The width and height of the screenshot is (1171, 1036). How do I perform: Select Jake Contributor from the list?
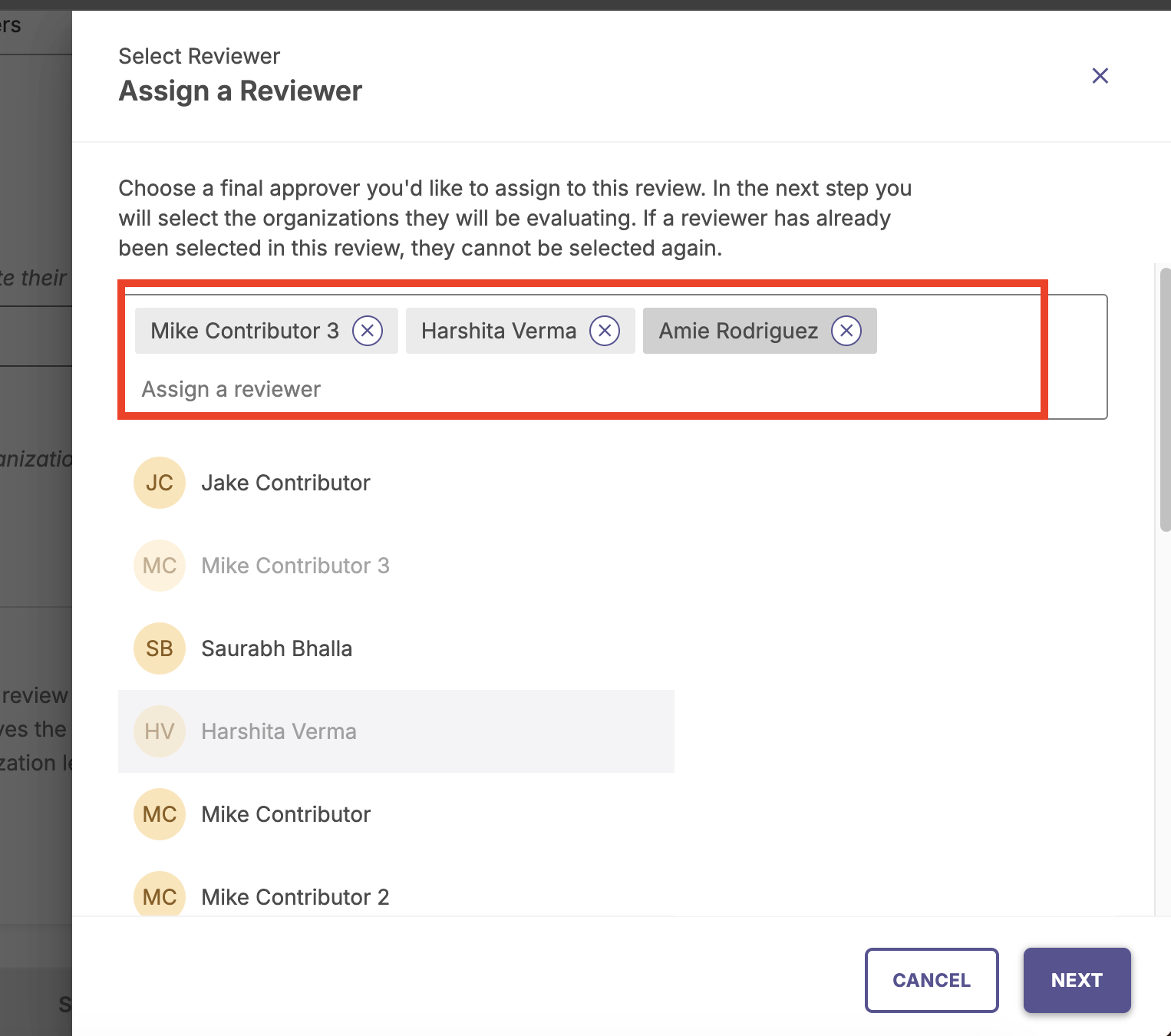tap(396, 483)
